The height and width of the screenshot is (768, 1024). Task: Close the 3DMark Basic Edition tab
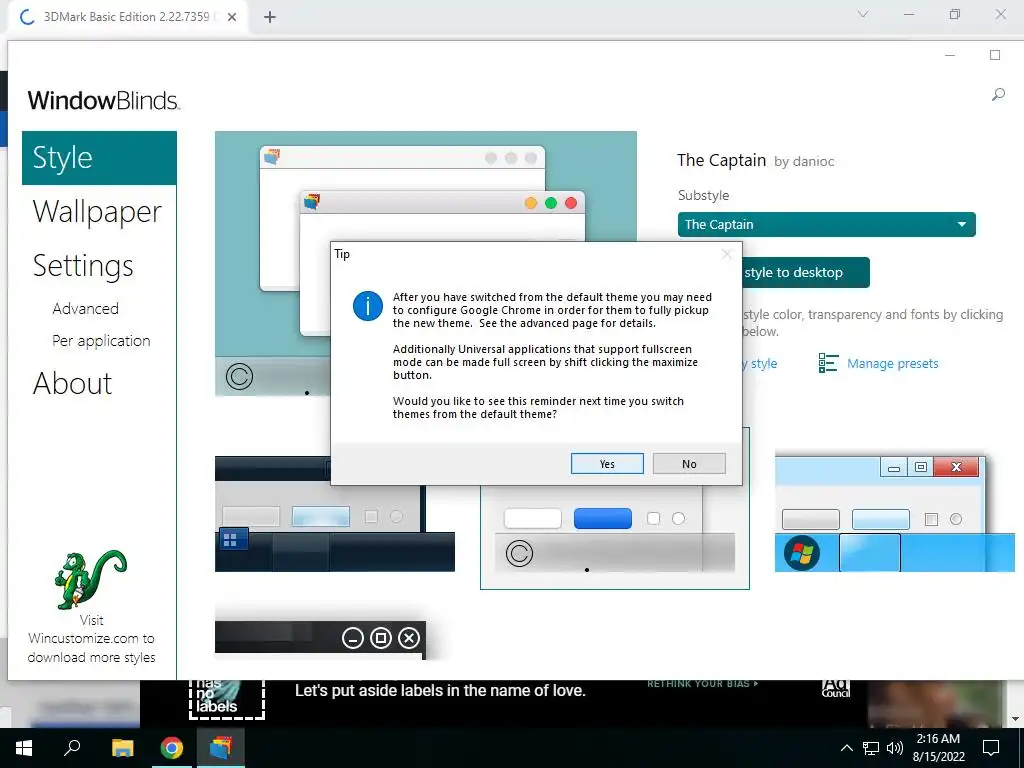click(x=232, y=17)
